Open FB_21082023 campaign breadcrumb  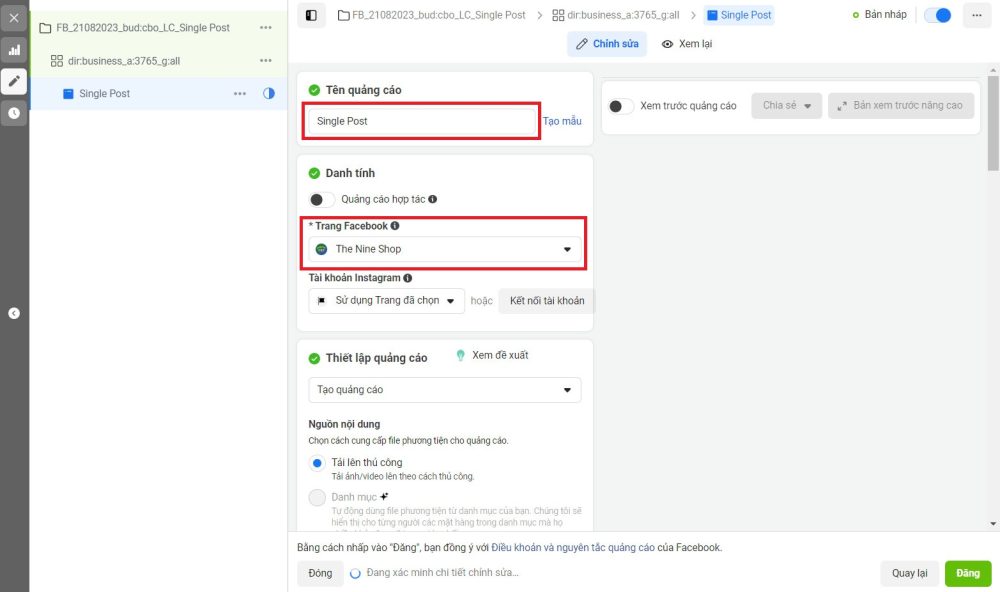pos(431,15)
